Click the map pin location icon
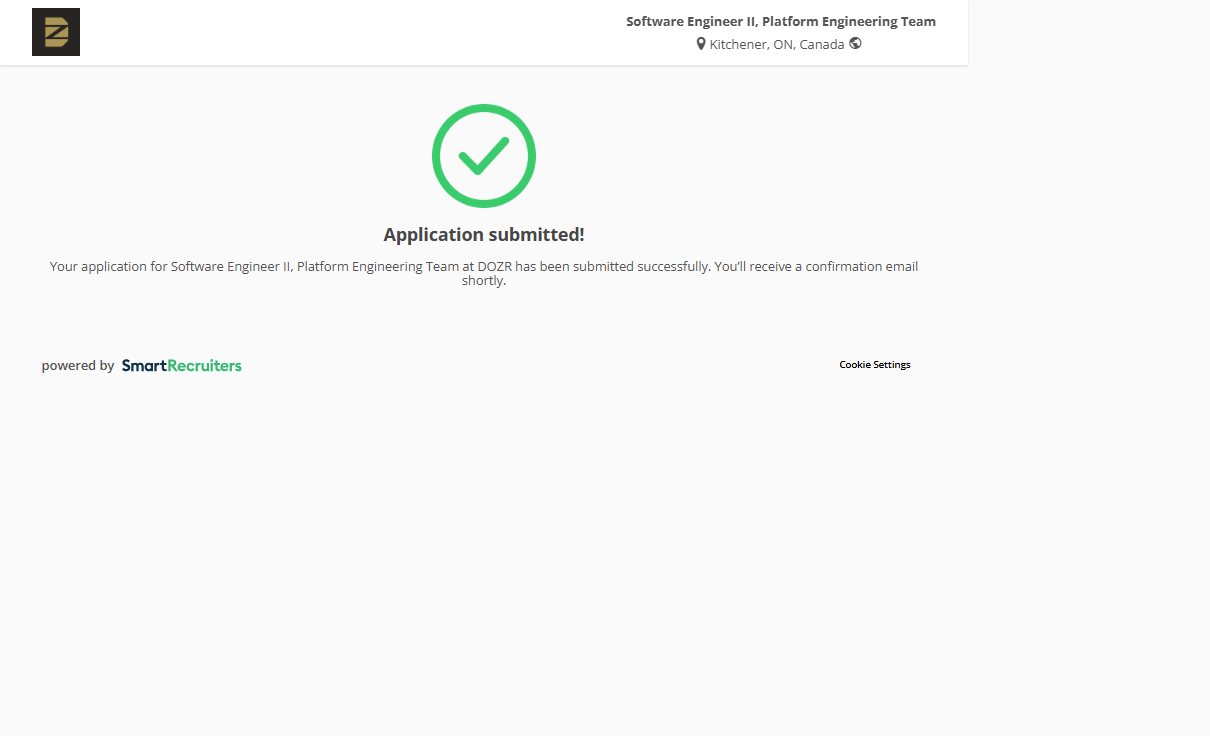Viewport: 1210px width, 736px height. pyautogui.click(x=701, y=44)
